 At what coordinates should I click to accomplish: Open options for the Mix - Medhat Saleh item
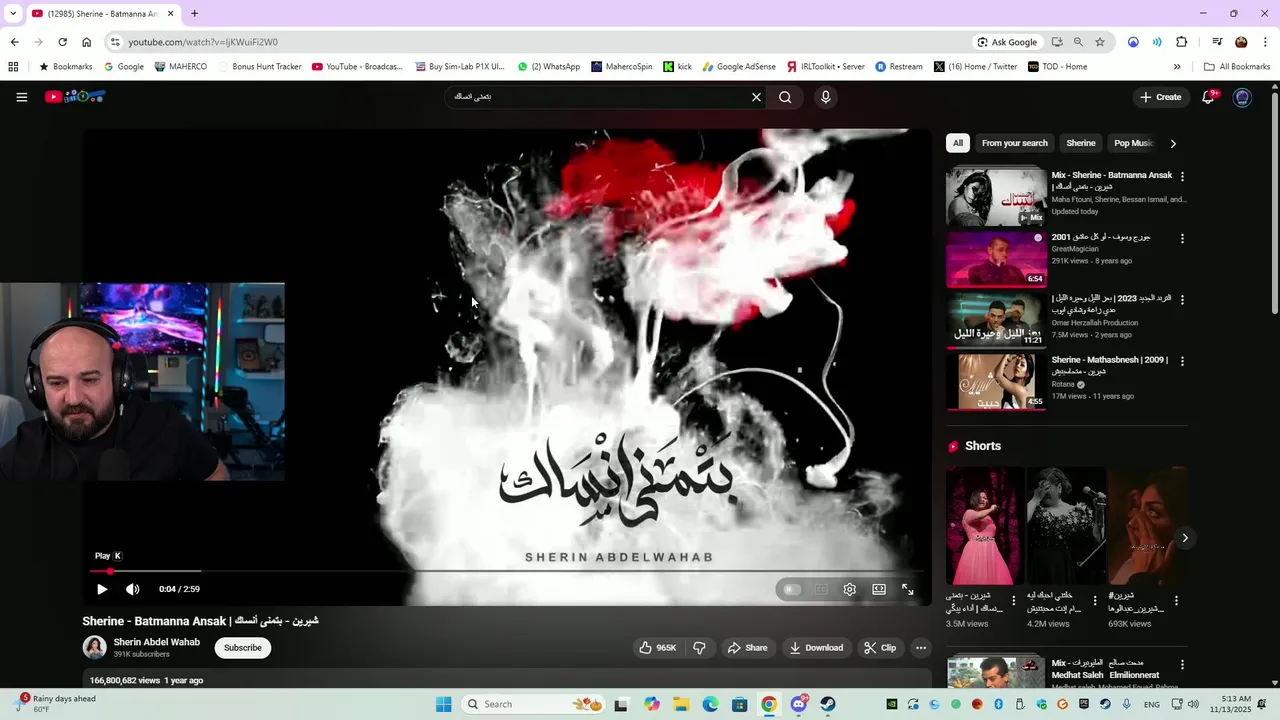coord(1182,665)
